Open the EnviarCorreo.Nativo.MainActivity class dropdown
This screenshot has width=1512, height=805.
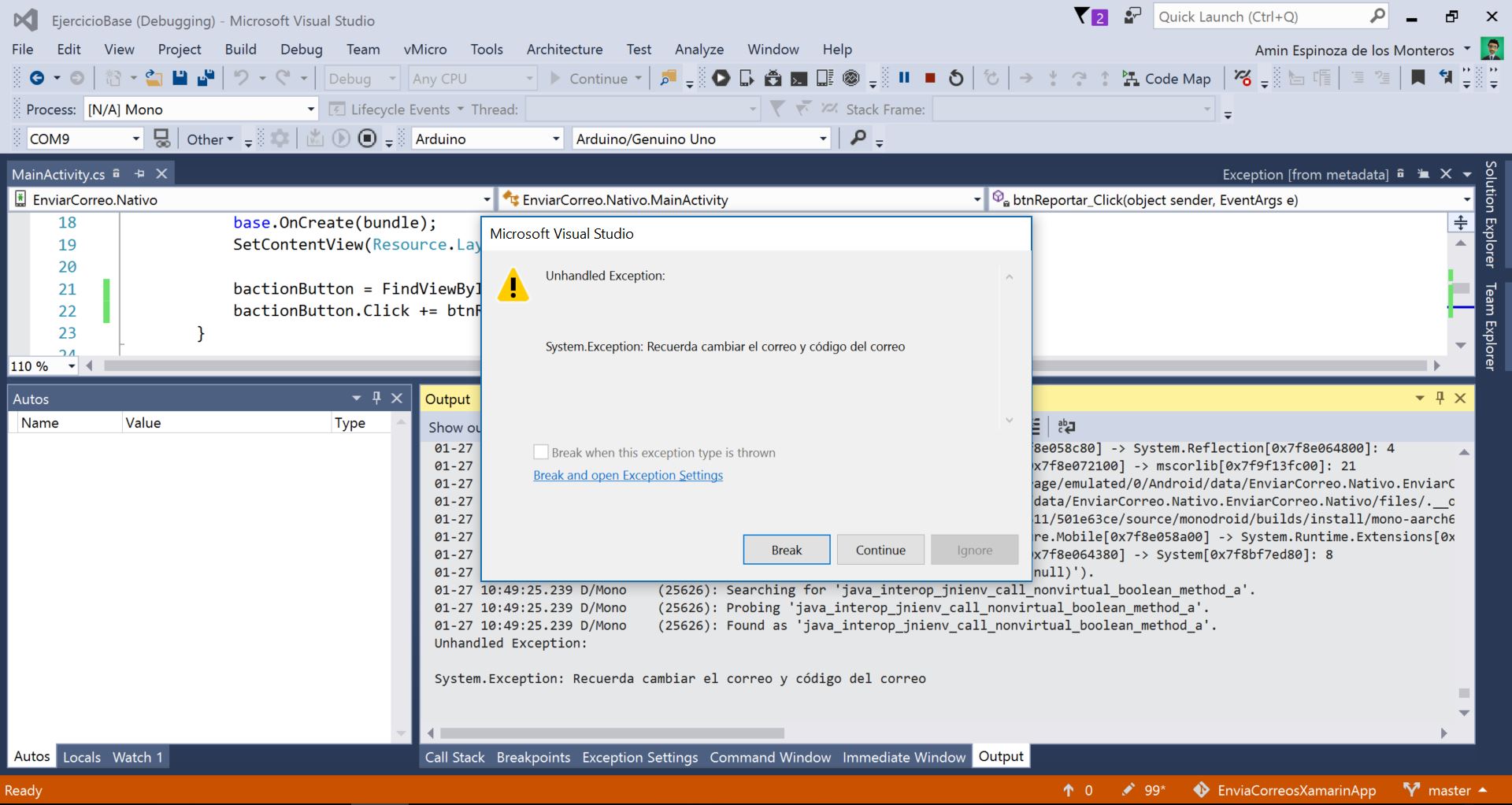tap(741, 199)
